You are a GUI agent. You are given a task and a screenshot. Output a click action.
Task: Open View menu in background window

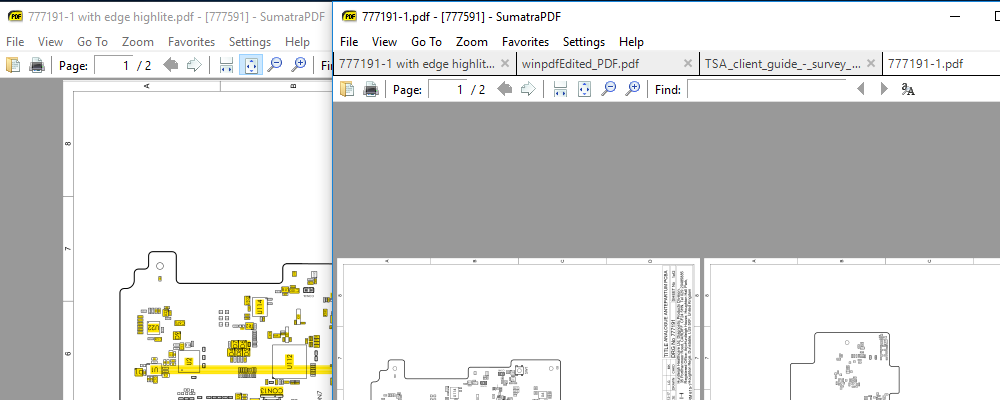(x=50, y=42)
